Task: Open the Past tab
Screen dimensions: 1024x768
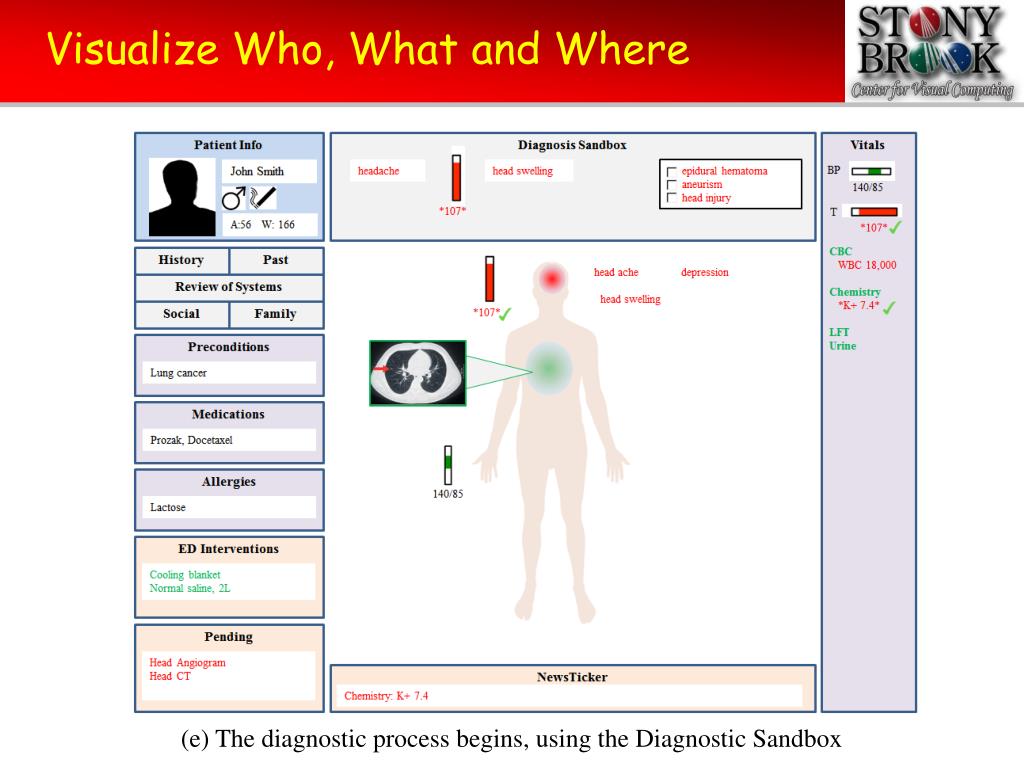Action: [276, 260]
